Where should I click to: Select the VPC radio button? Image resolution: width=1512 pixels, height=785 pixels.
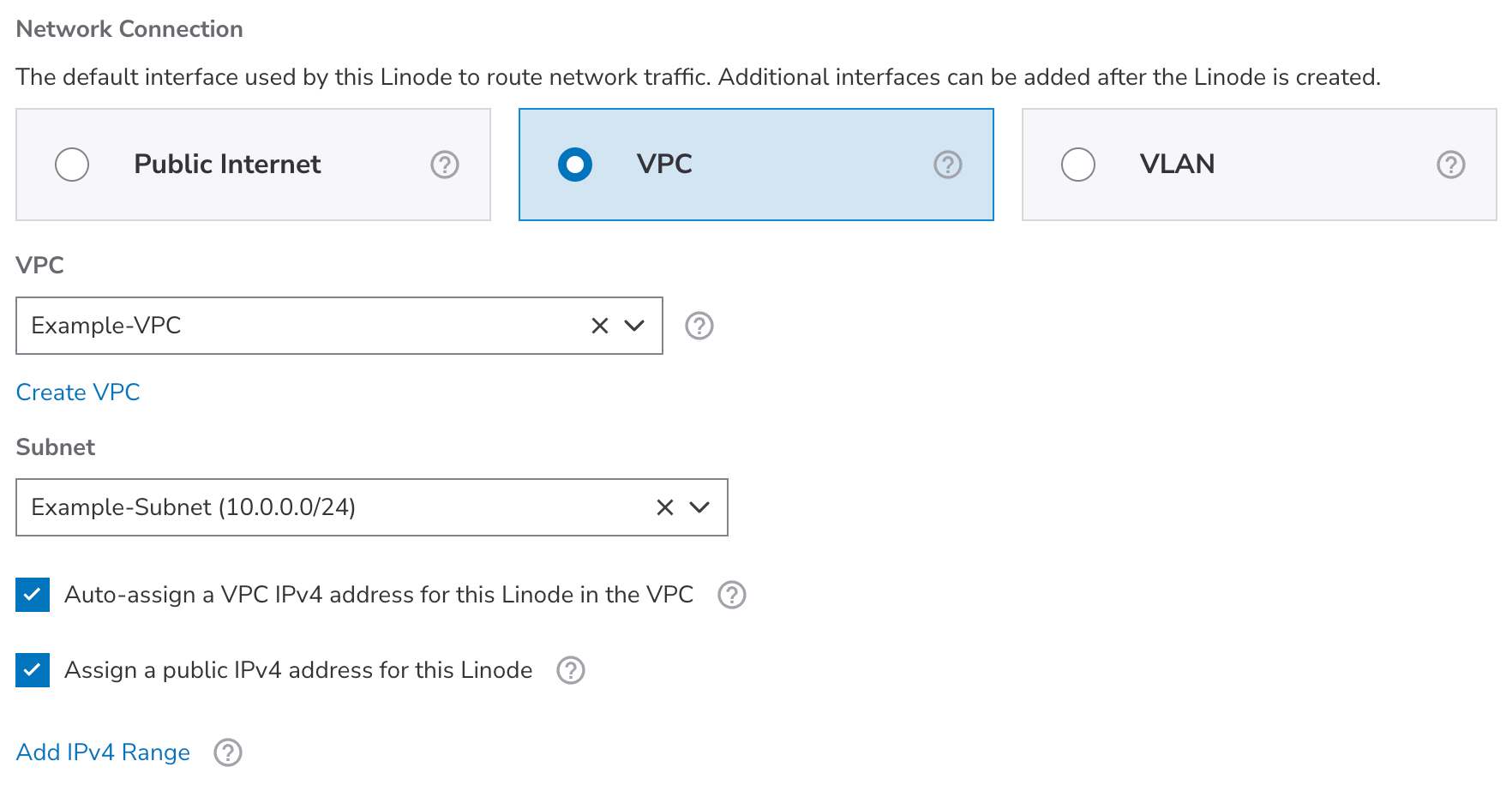[x=575, y=165]
